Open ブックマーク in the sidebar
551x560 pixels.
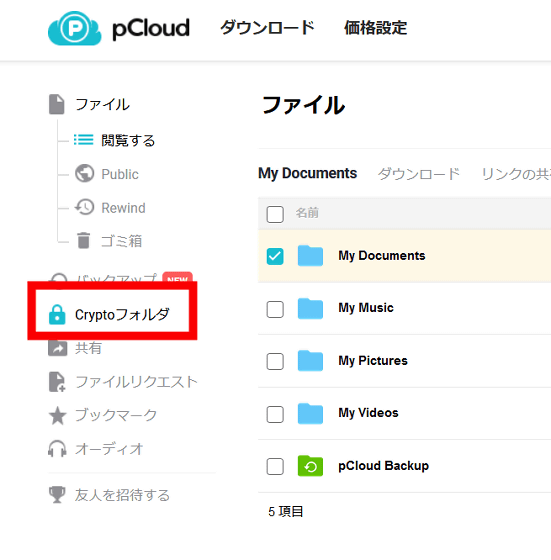116,415
